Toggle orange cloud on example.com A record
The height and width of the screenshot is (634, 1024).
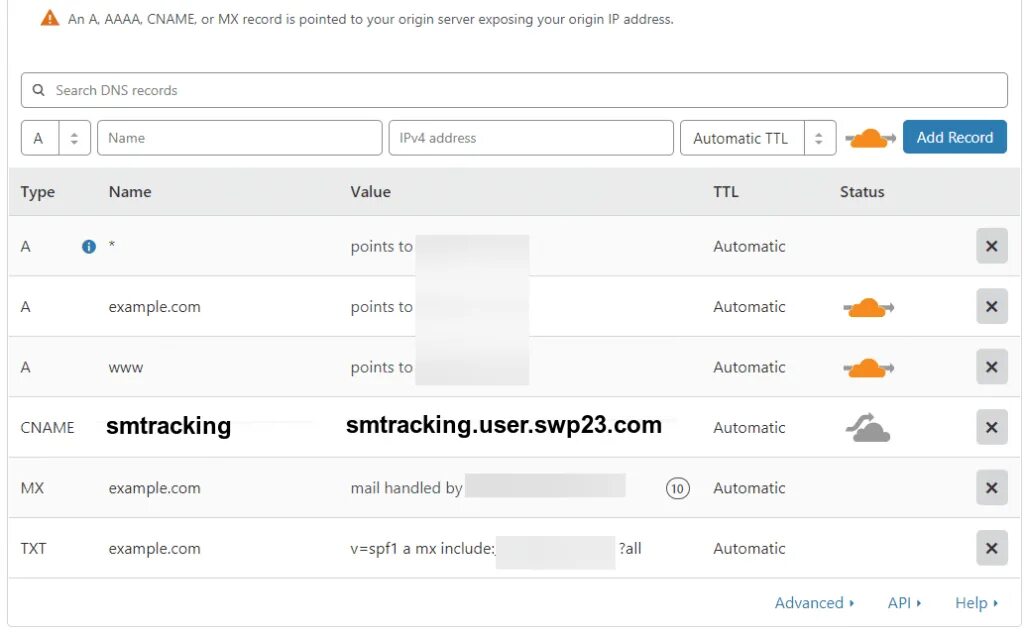click(x=869, y=307)
